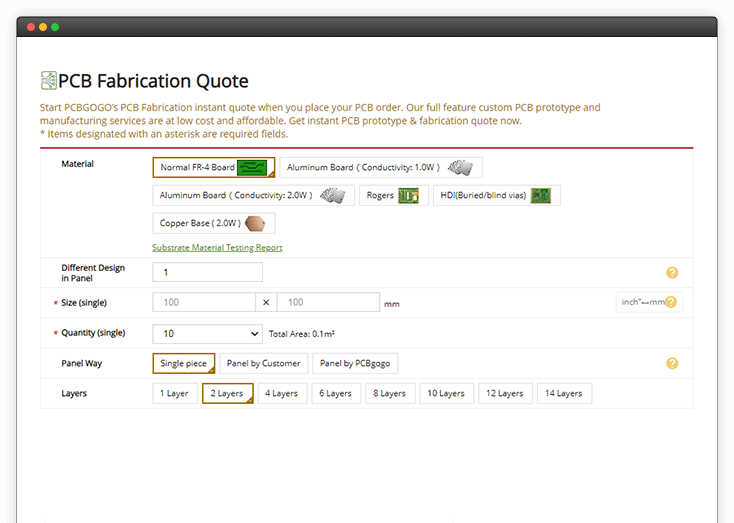
Task: Select the 4 Layers option
Action: point(282,393)
